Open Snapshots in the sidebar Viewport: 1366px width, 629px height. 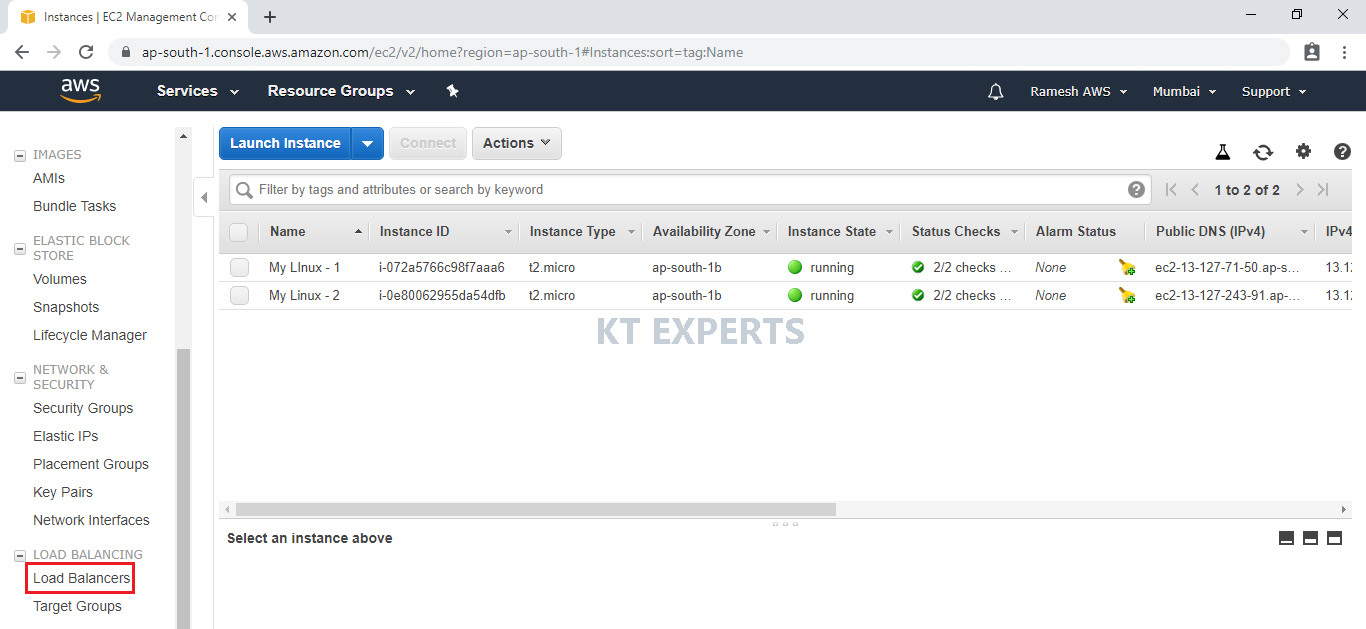tap(66, 307)
